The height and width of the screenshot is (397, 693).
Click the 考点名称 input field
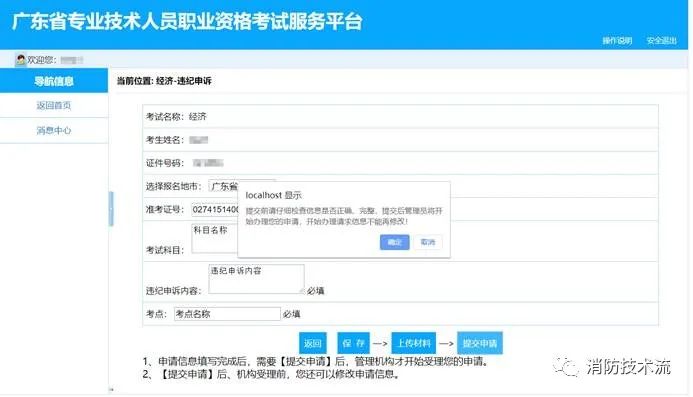coord(227,314)
